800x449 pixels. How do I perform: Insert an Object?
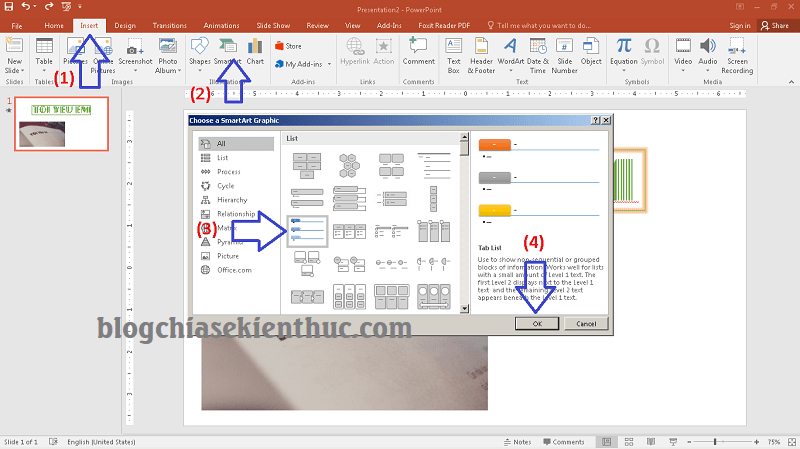point(591,52)
